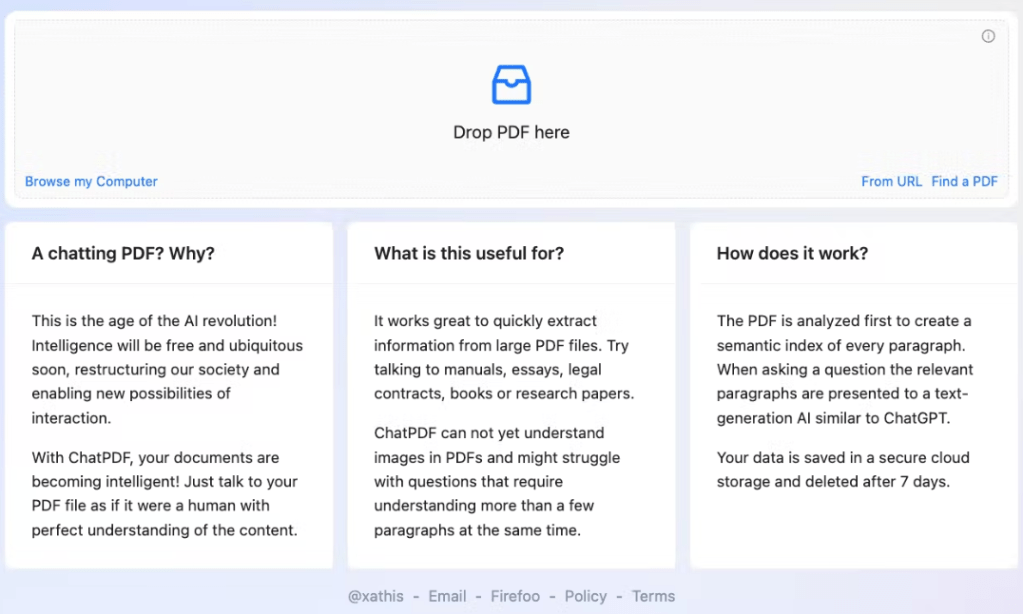The height and width of the screenshot is (614, 1023).
Task: Select the "With ChatPDF, your documents" paragraph
Action: tap(164, 494)
